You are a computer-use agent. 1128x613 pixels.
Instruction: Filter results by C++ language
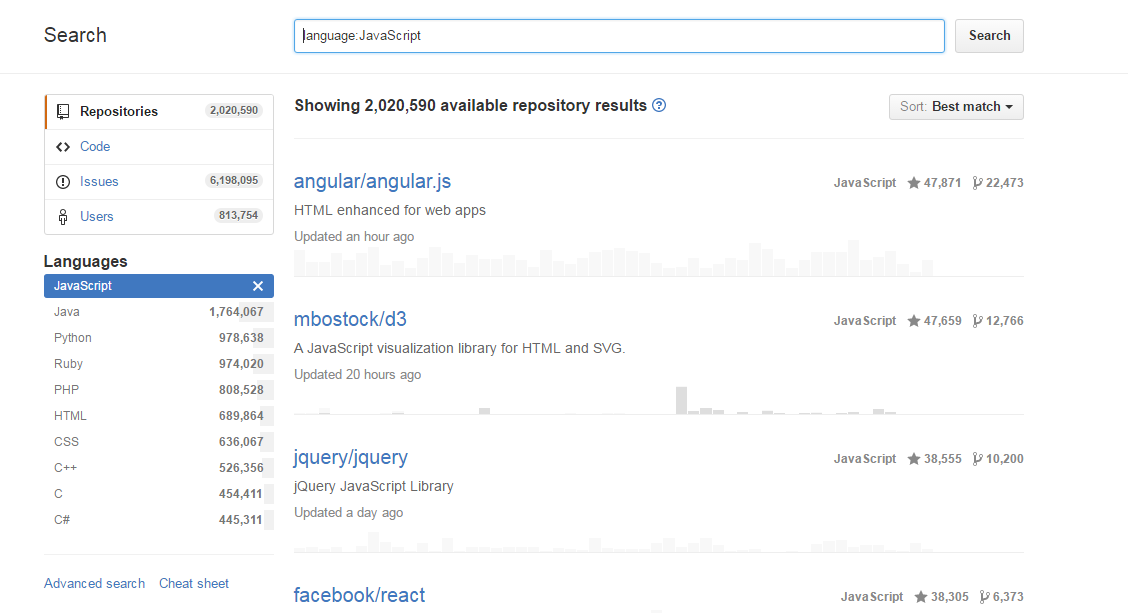point(159,468)
